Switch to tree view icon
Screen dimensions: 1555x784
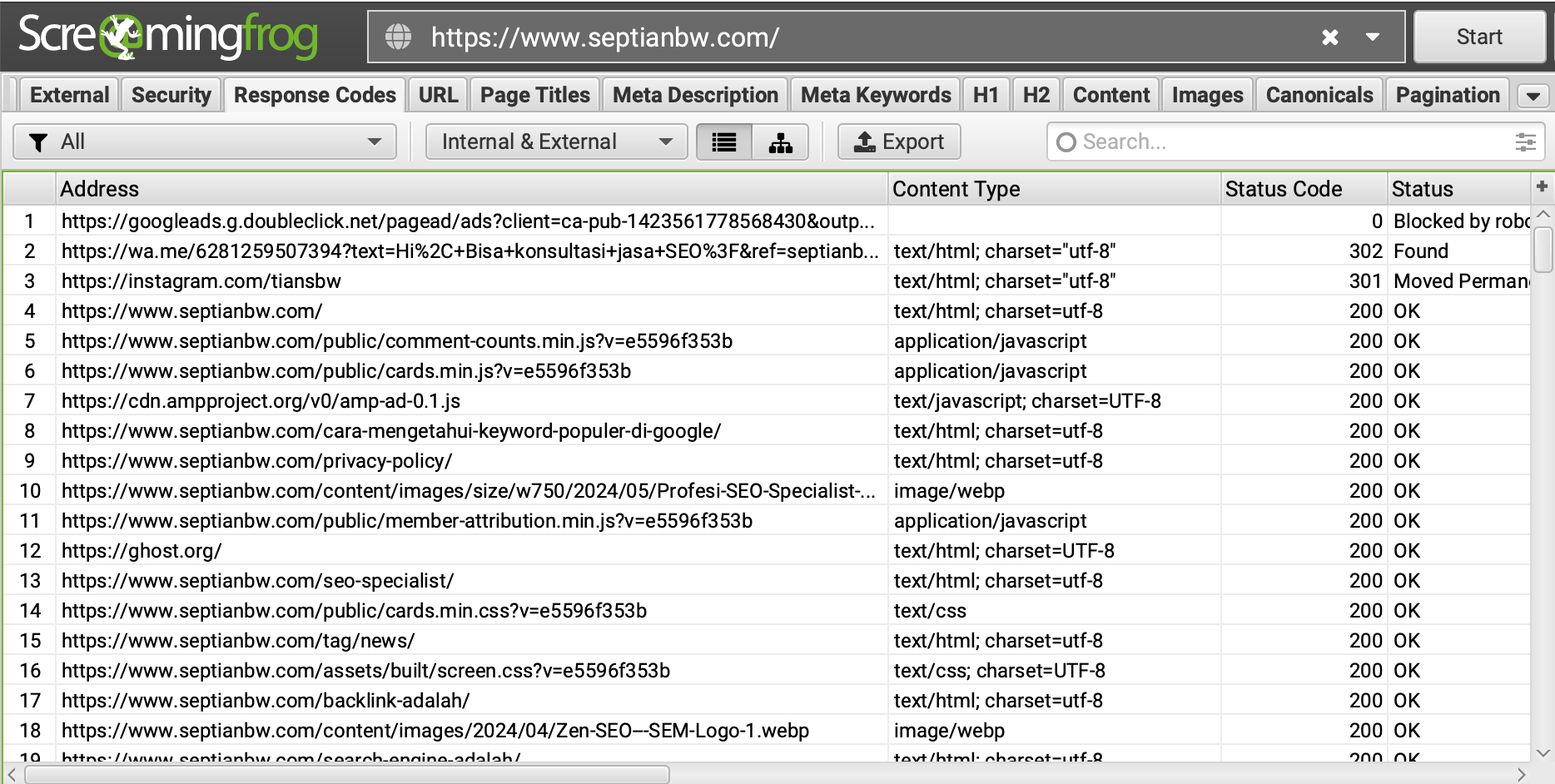point(780,142)
